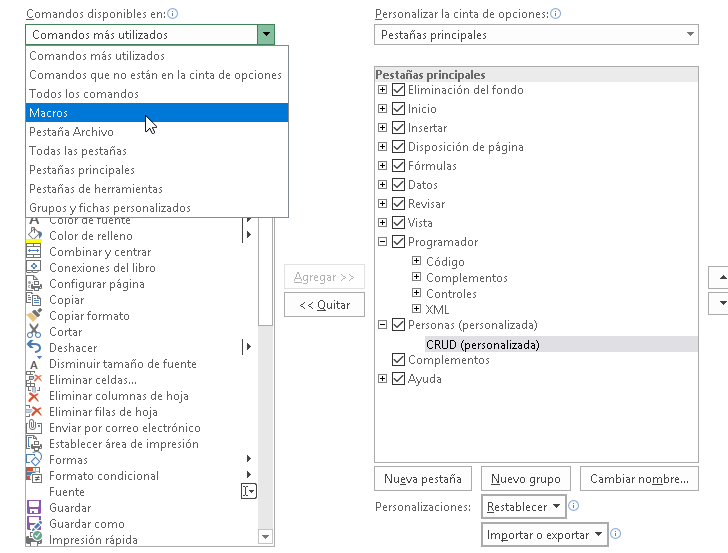This screenshot has width=728, height=553.
Task: Click the Cambiar nombre button
Action: pyautogui.click(x=639, y=479)
